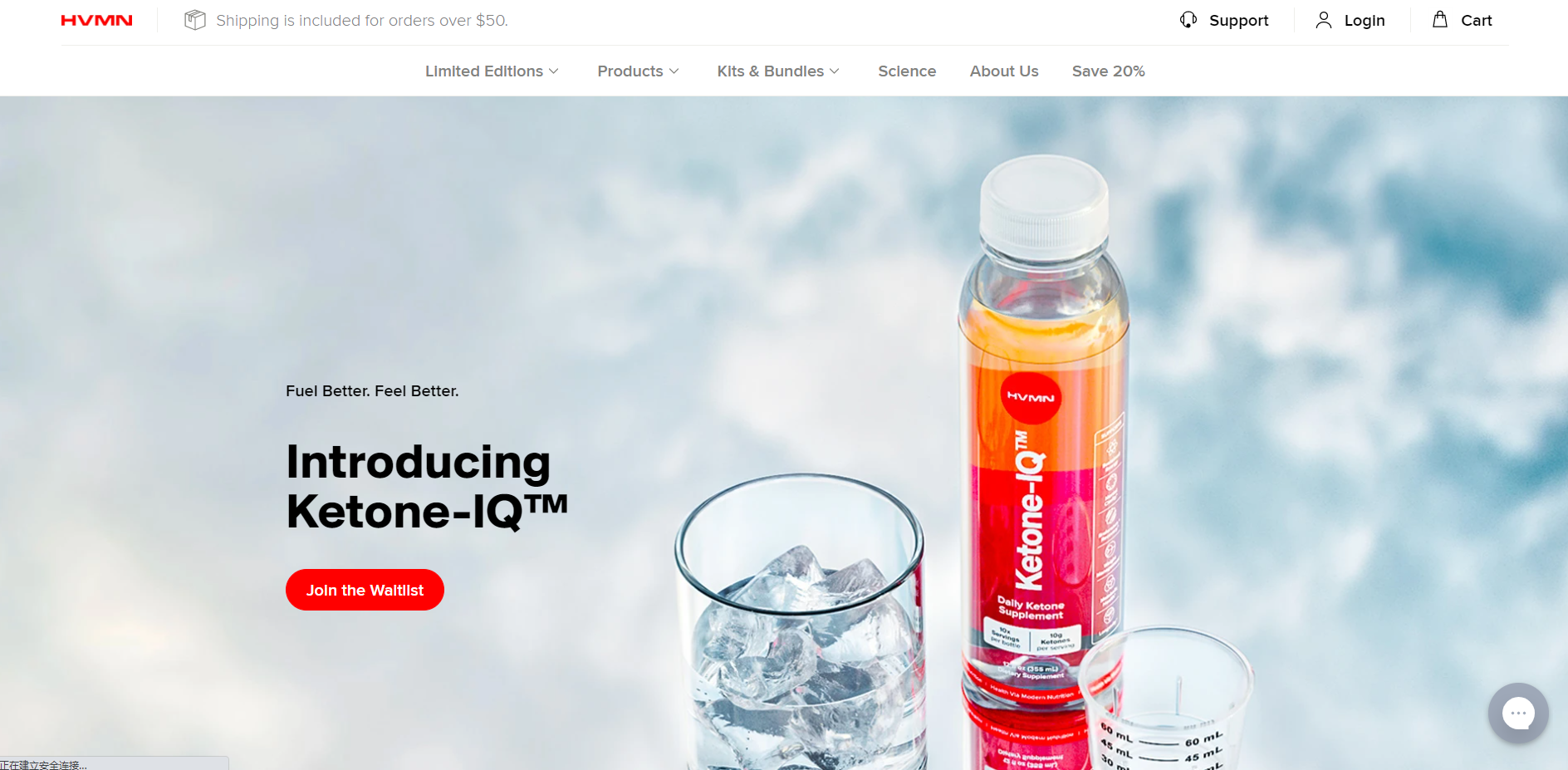
Task: Click the Cart text link
Action: pos(1476,20)
